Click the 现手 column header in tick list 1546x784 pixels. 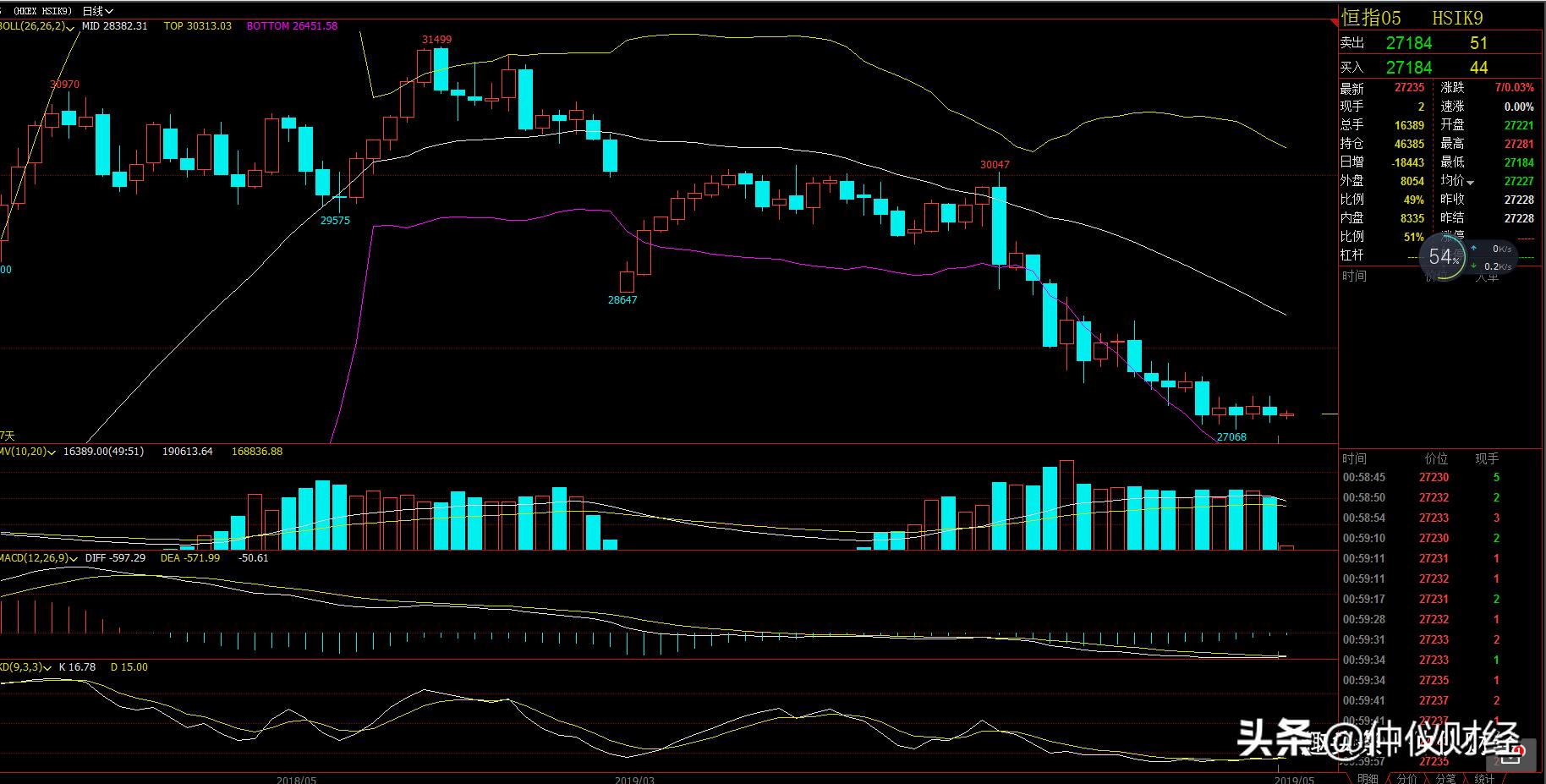pyautogui.click(x=1487, y=459)
